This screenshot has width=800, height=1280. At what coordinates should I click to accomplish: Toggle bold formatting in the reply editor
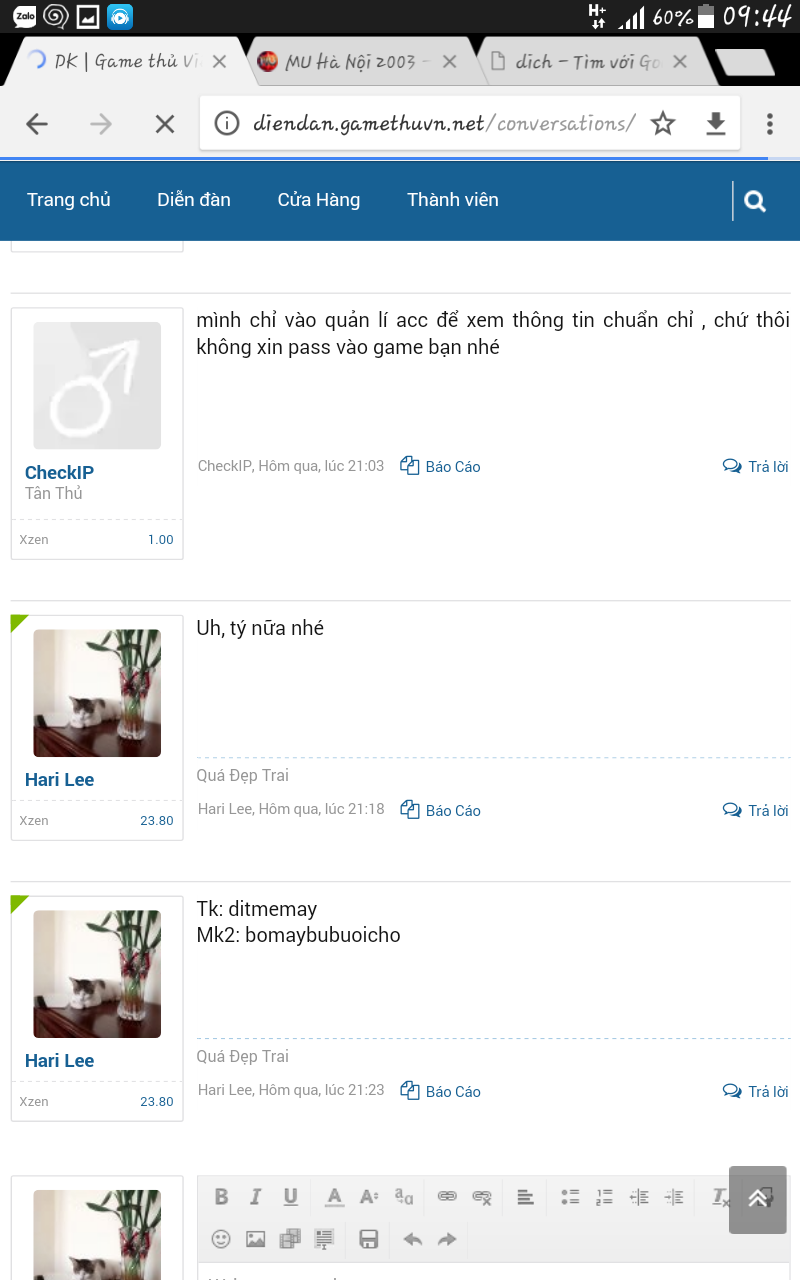[222, 1197]
